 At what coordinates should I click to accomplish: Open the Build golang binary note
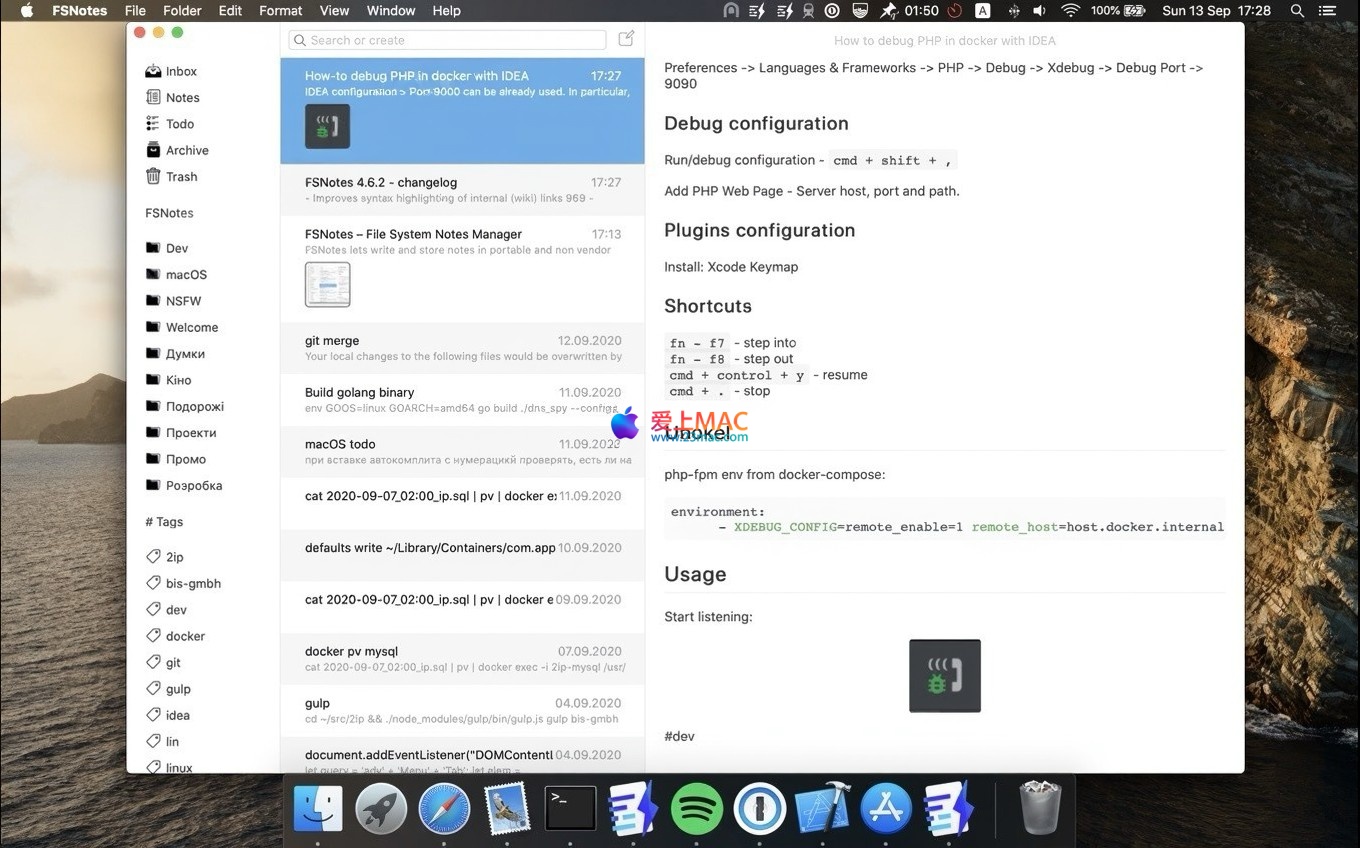(462, 400)
